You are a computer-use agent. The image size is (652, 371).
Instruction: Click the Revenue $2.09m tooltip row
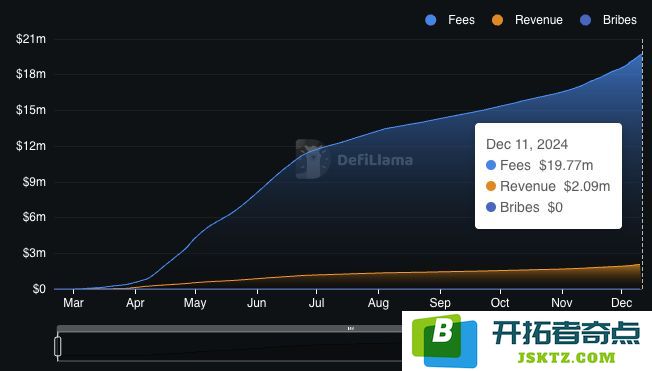[548, 186]
